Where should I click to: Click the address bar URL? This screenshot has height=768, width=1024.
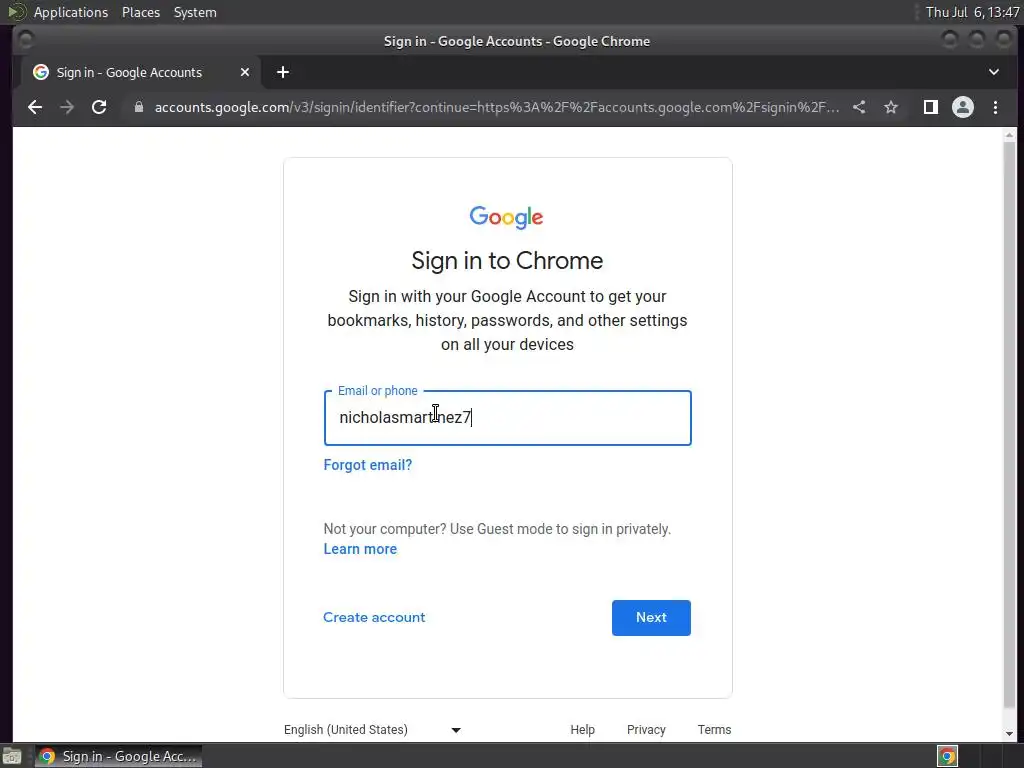tap(496, 107)
